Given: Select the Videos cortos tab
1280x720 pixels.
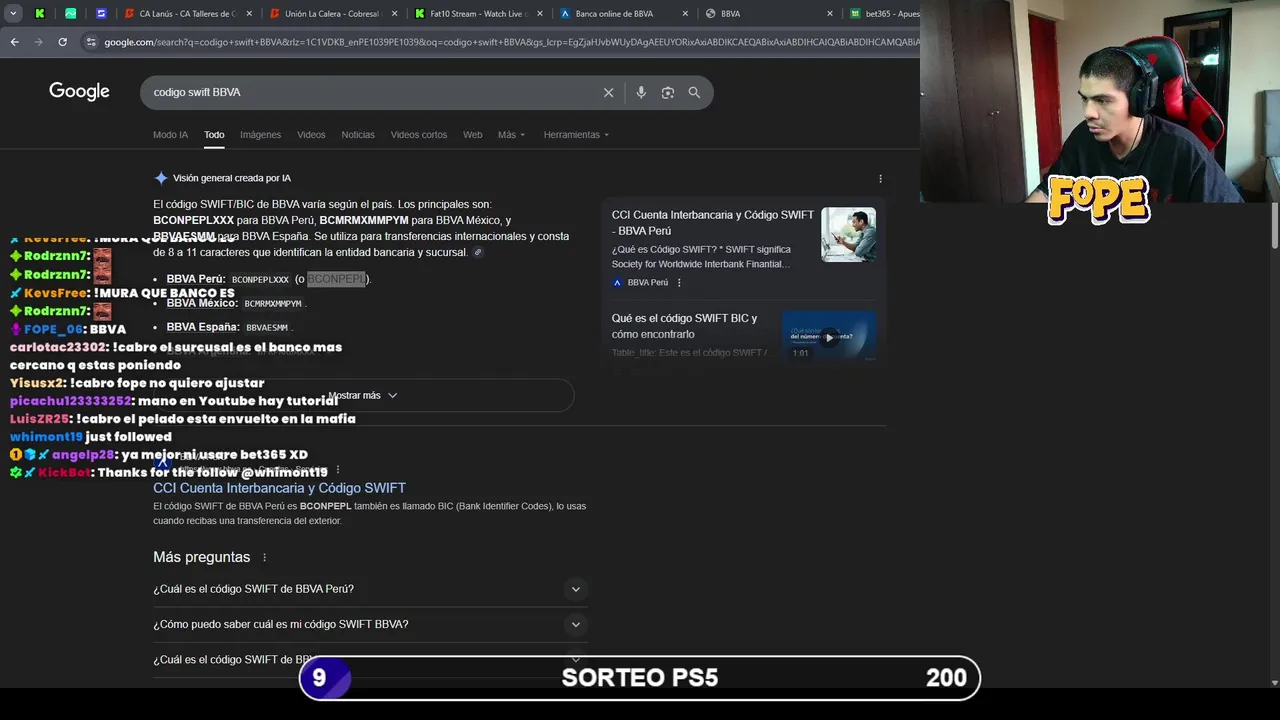Looking at the screenshot, I should [418, 135].
